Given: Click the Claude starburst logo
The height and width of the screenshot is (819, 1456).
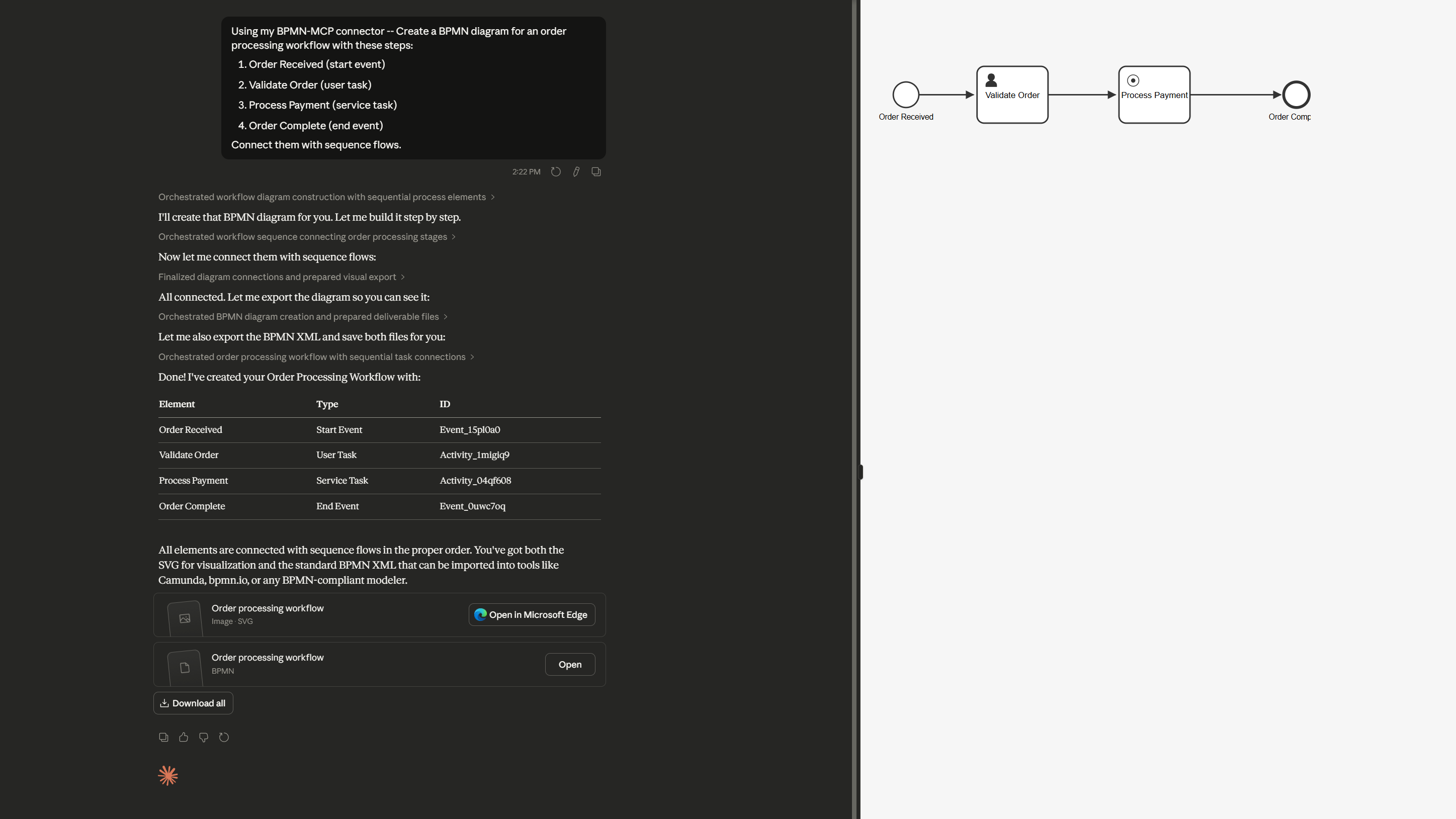Looking at the screenshot, I should point(167,775).
